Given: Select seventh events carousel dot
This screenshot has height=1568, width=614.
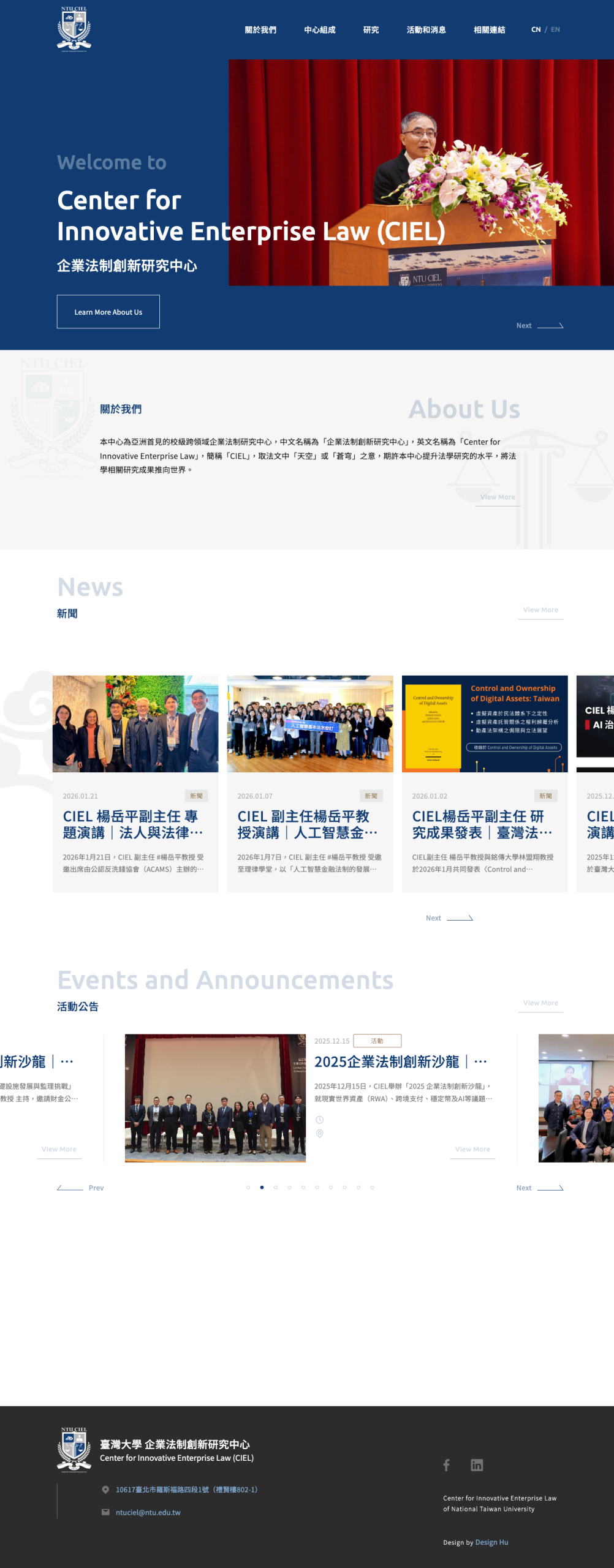Looking at the screenshot, I should coord(331,1188).
